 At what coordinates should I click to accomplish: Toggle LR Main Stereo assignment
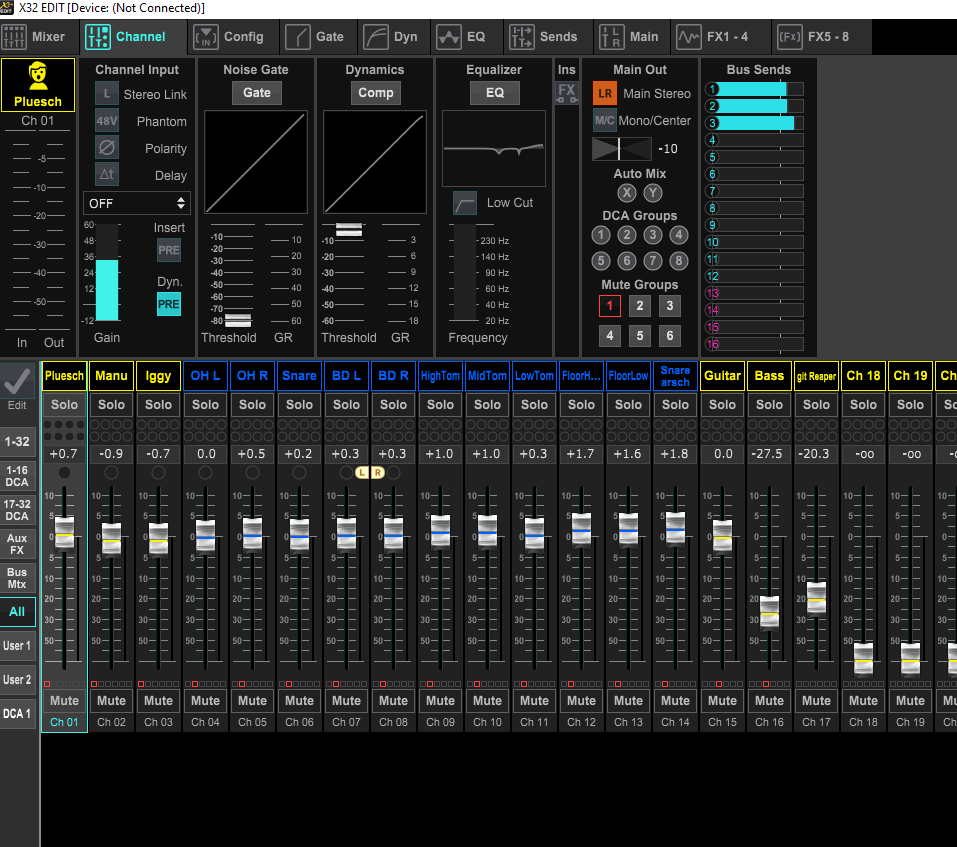point(604,93)
